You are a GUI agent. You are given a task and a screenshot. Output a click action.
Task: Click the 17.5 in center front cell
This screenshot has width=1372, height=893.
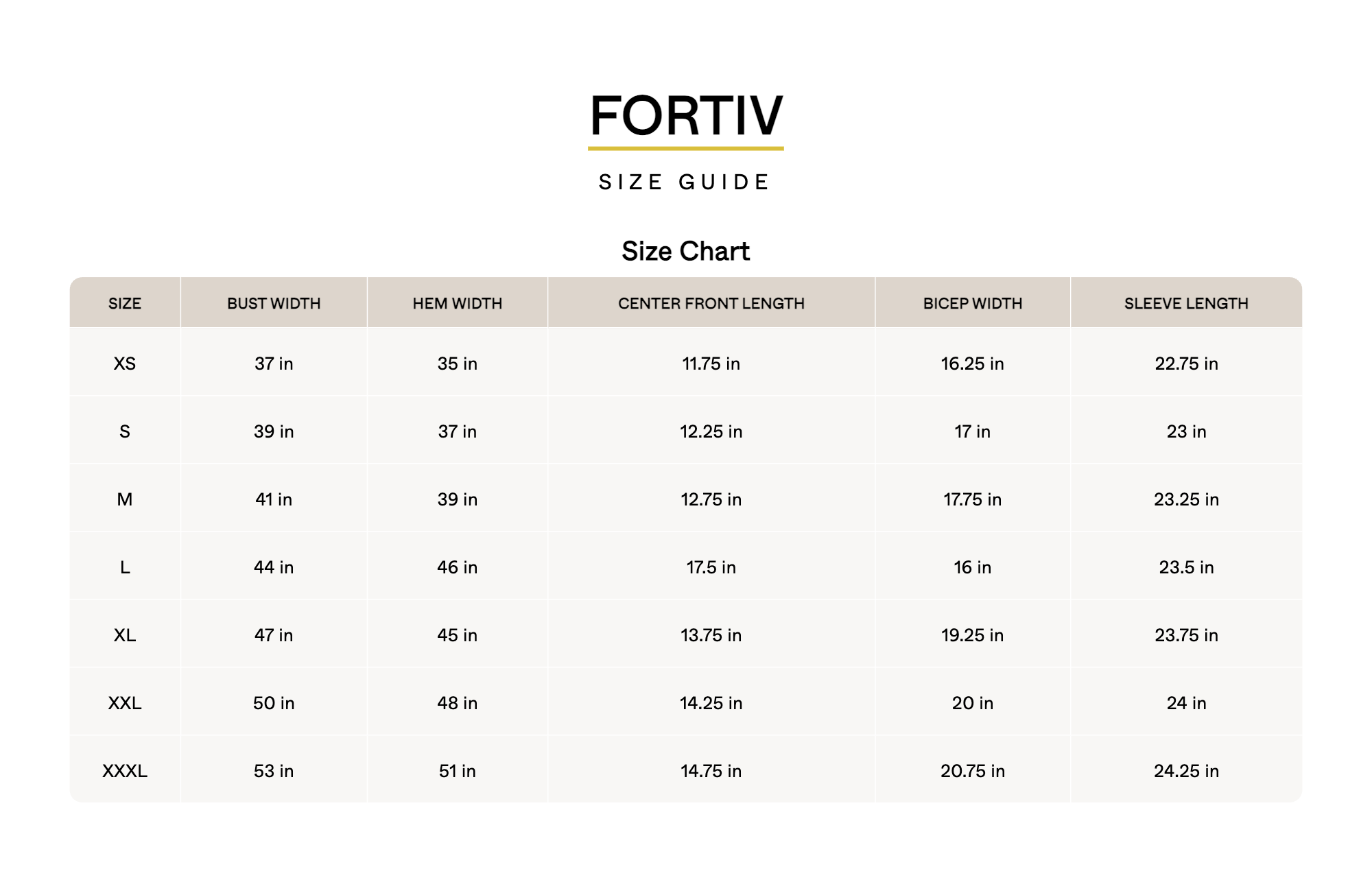coord(711,567)
